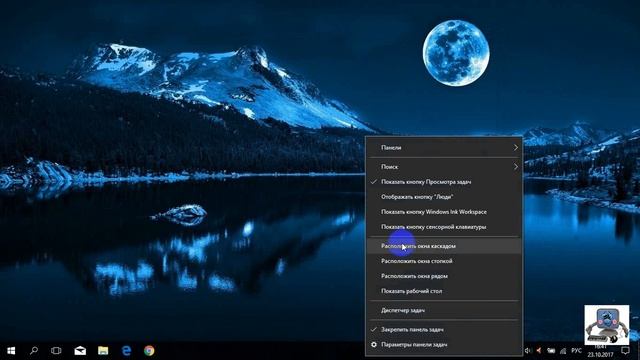
Task: Choose Показать рабочий стол
Action: (x=444, y=291)
